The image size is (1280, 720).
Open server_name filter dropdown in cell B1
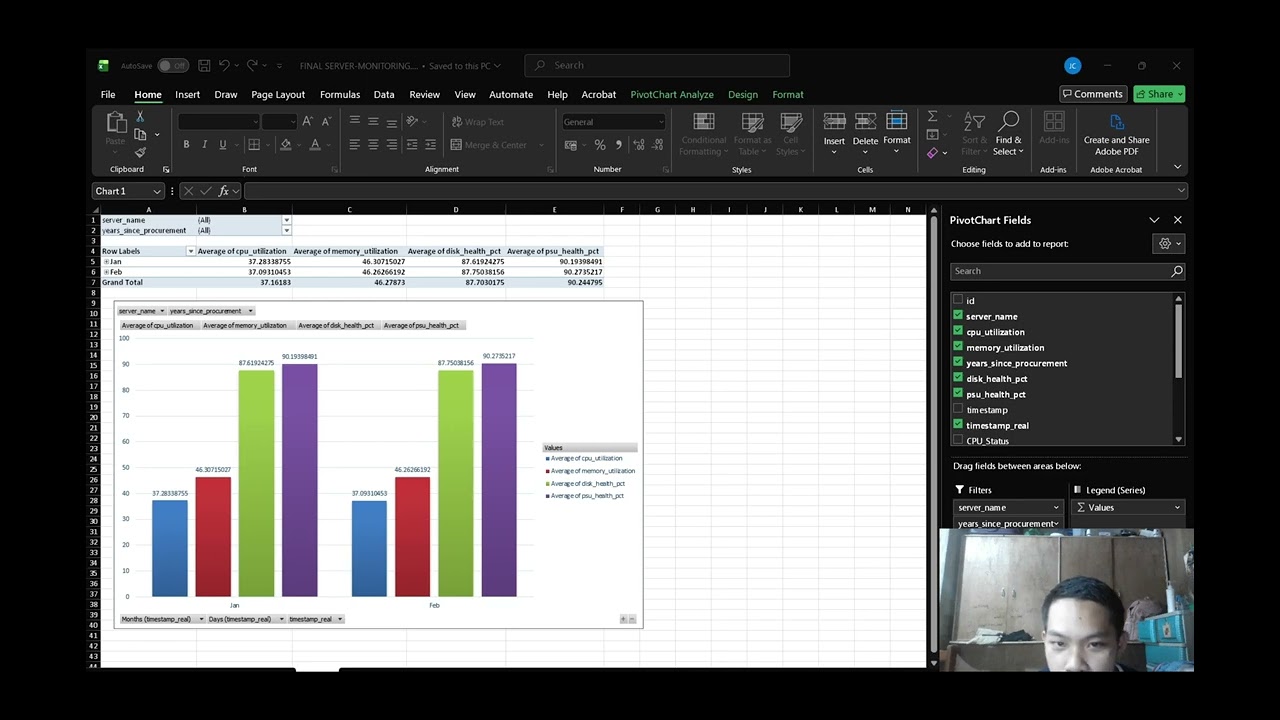286,220
